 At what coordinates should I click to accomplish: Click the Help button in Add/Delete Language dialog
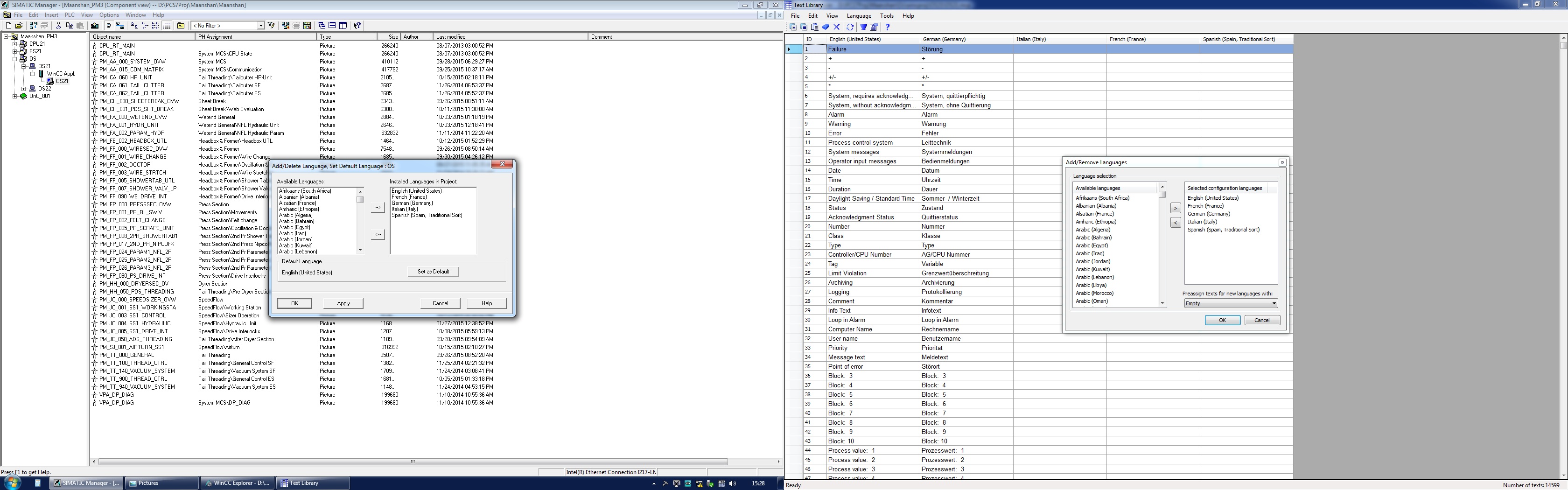pos(486,303)
